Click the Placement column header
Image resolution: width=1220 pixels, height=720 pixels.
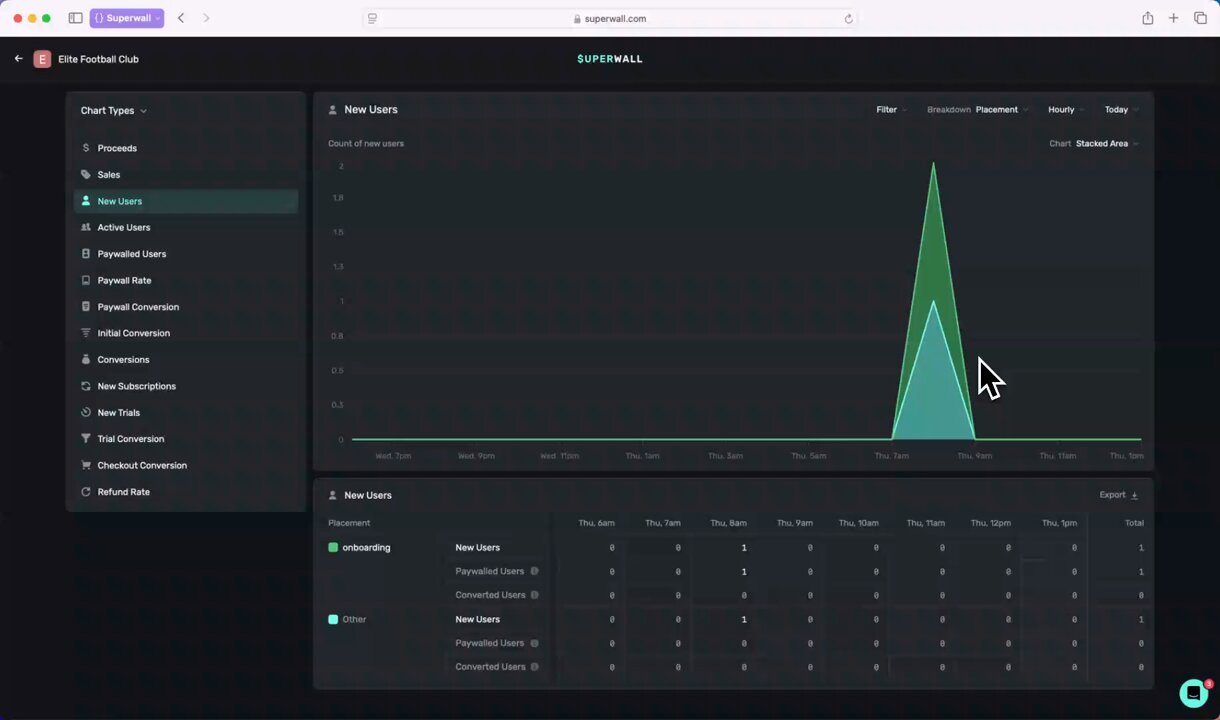[x=349, y=523]
